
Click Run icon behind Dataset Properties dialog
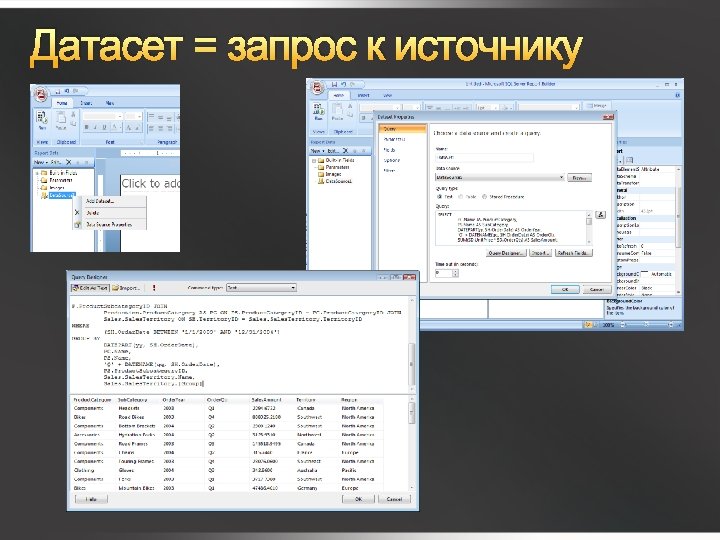pos(318,111)
